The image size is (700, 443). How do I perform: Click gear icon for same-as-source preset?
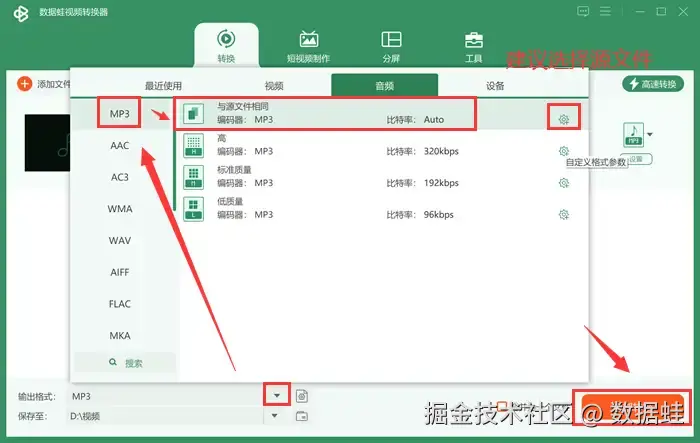[564, 119]
